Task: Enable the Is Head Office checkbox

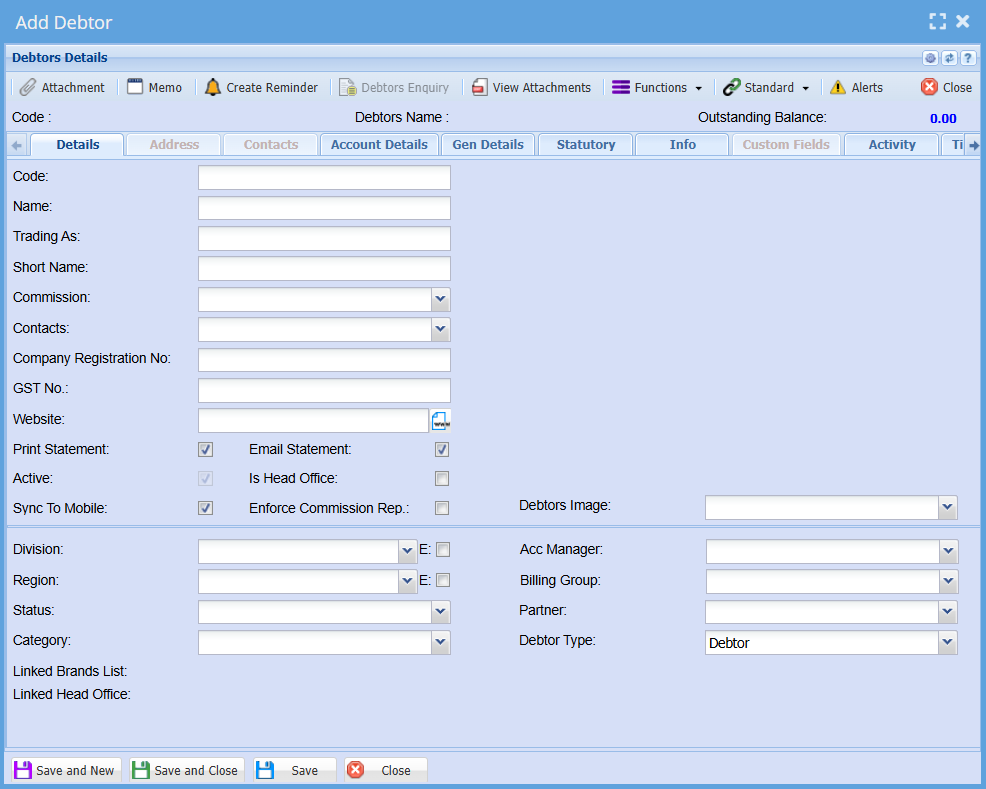Action: coord(442,479)
